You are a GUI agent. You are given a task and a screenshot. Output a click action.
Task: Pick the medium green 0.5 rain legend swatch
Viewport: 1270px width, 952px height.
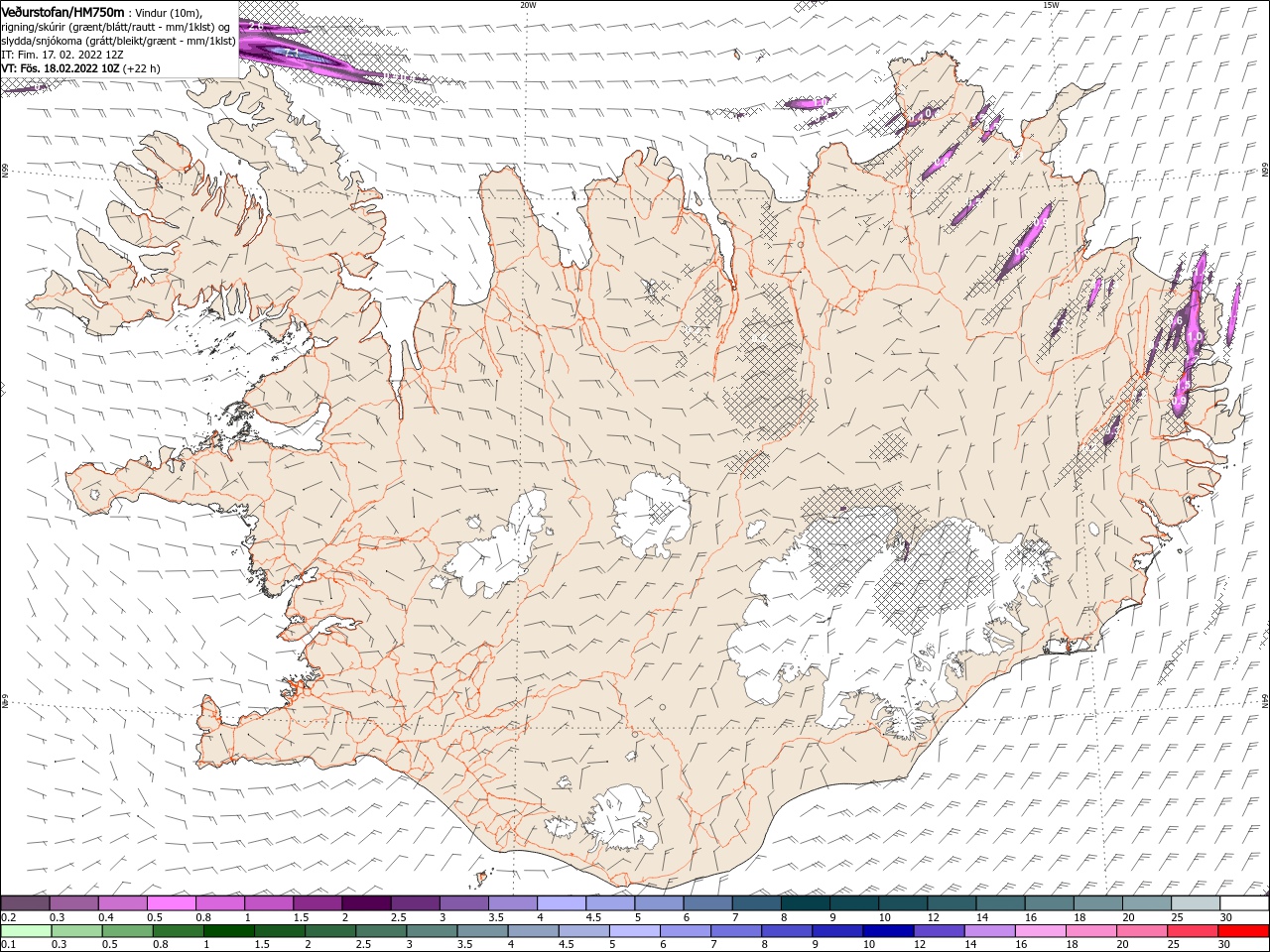[127, 930]
